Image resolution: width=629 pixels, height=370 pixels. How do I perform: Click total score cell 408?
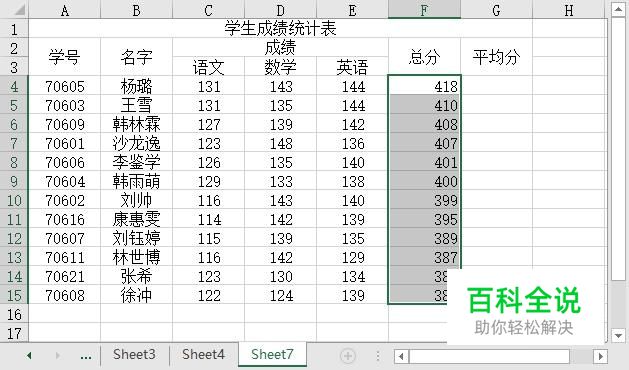424,124
